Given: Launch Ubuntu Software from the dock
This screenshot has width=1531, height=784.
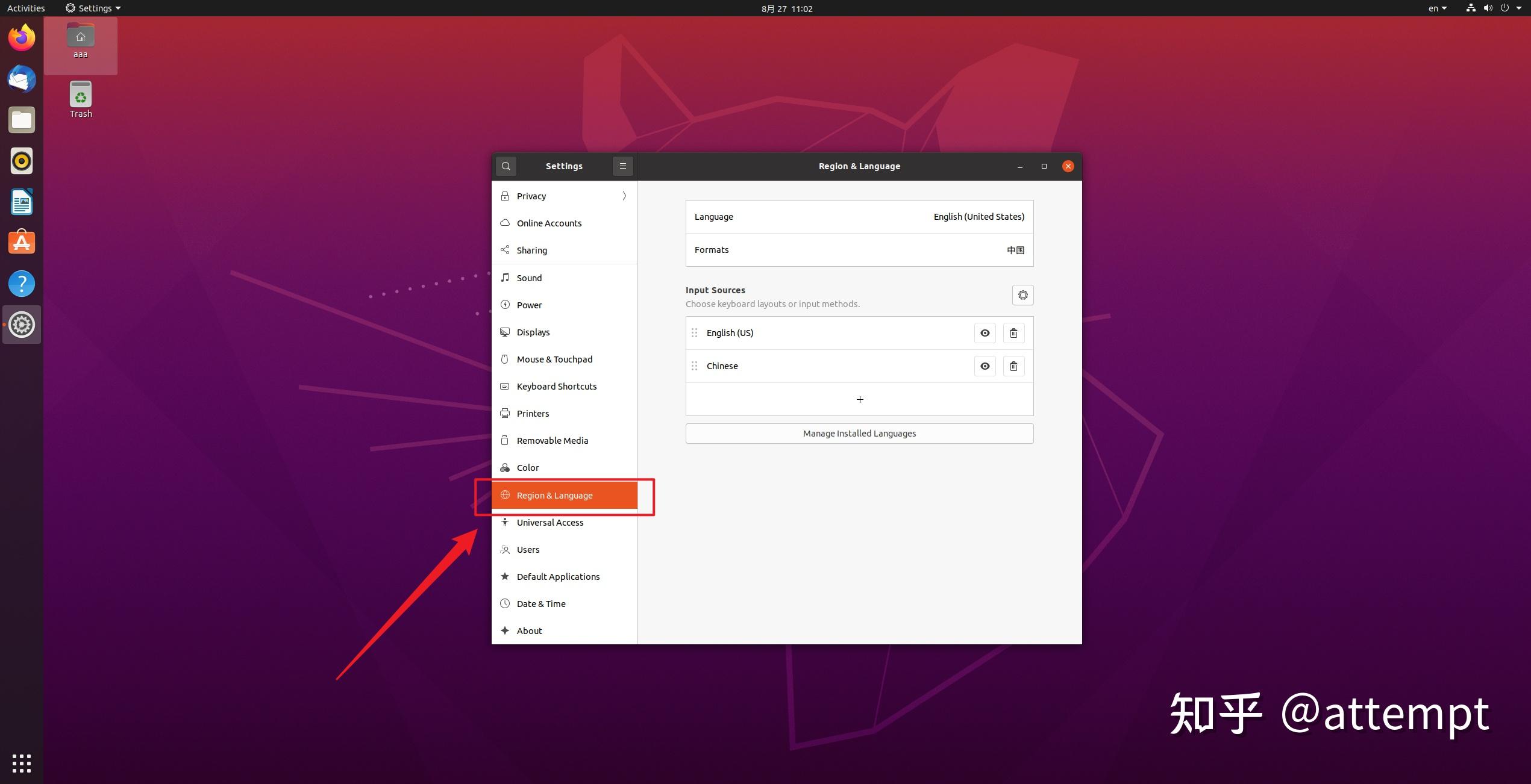Looking at the screenshot, I should [x=22, y=243].
